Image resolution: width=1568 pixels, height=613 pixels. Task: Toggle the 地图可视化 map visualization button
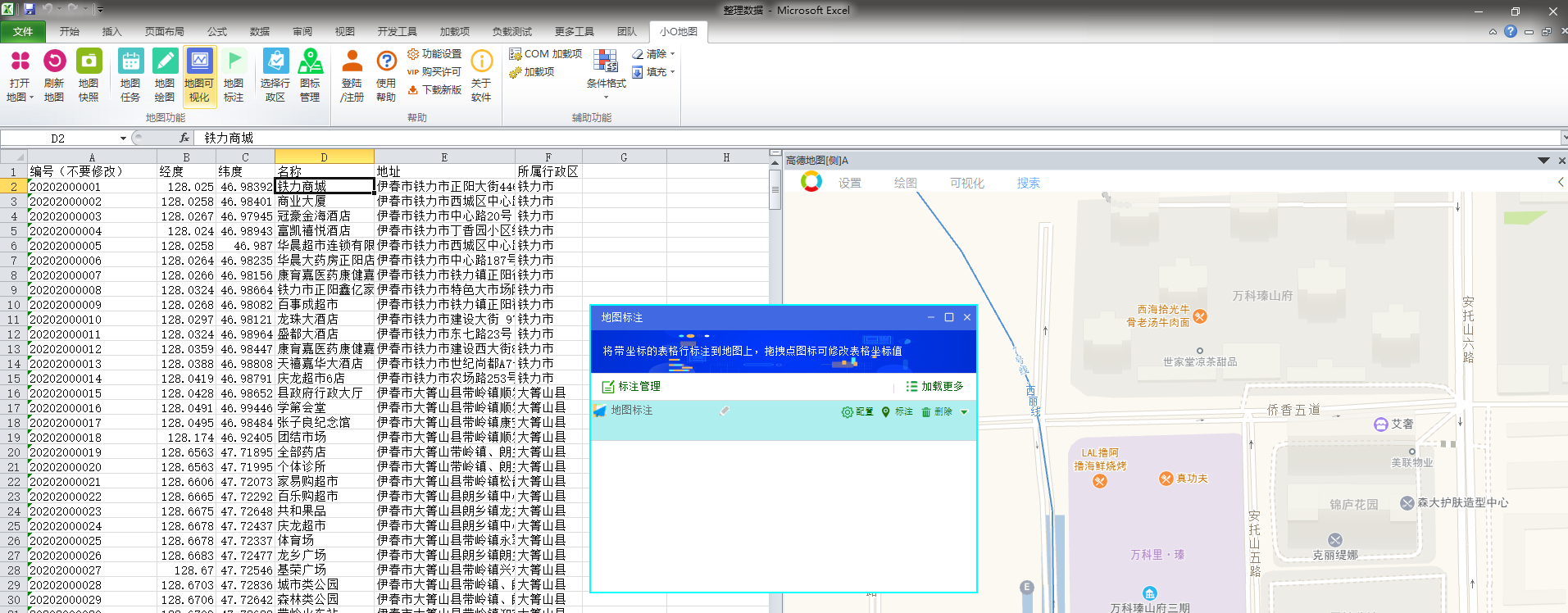(x=199, y=75)
